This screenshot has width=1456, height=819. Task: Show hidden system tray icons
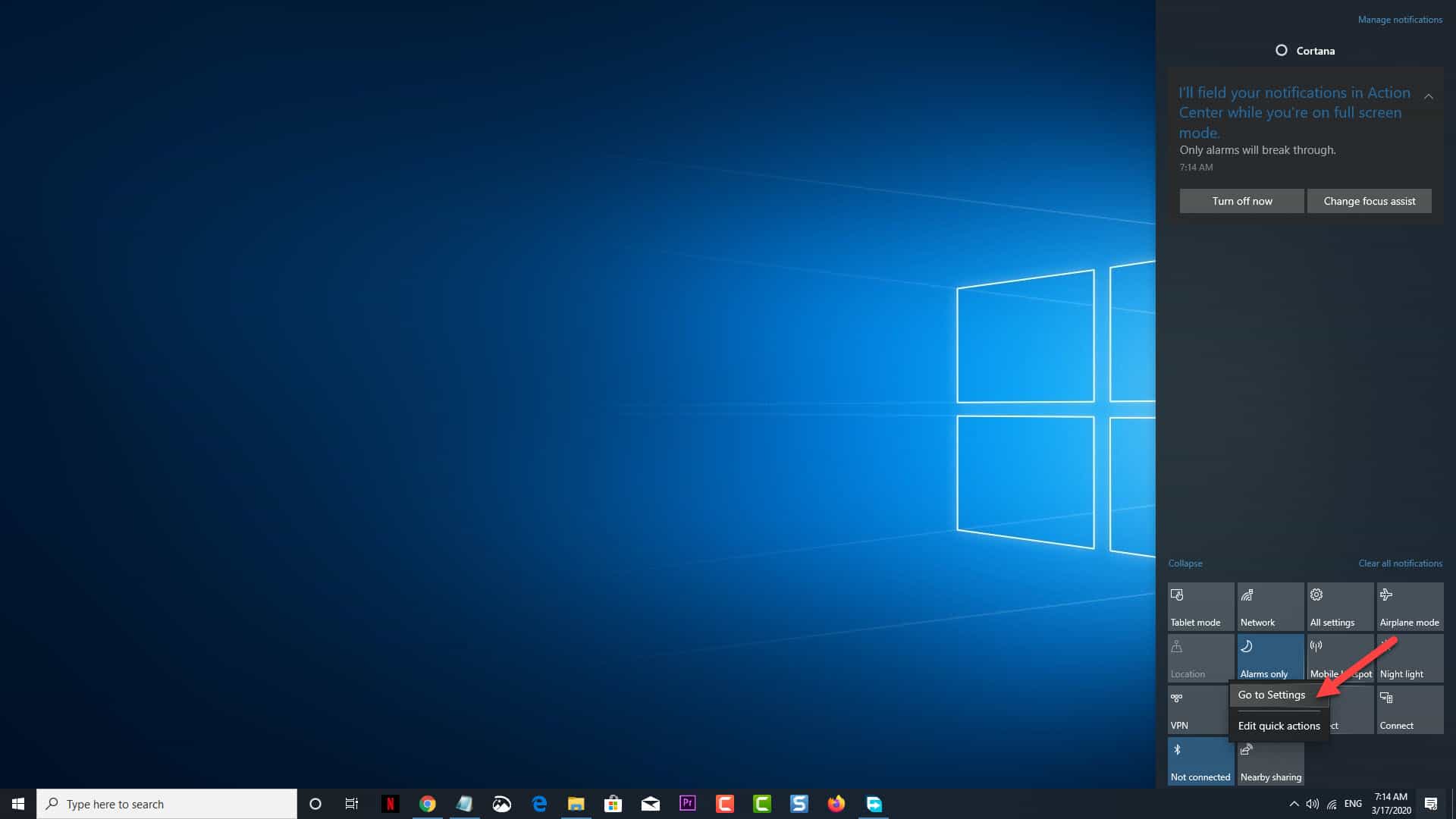[1294, 804]
